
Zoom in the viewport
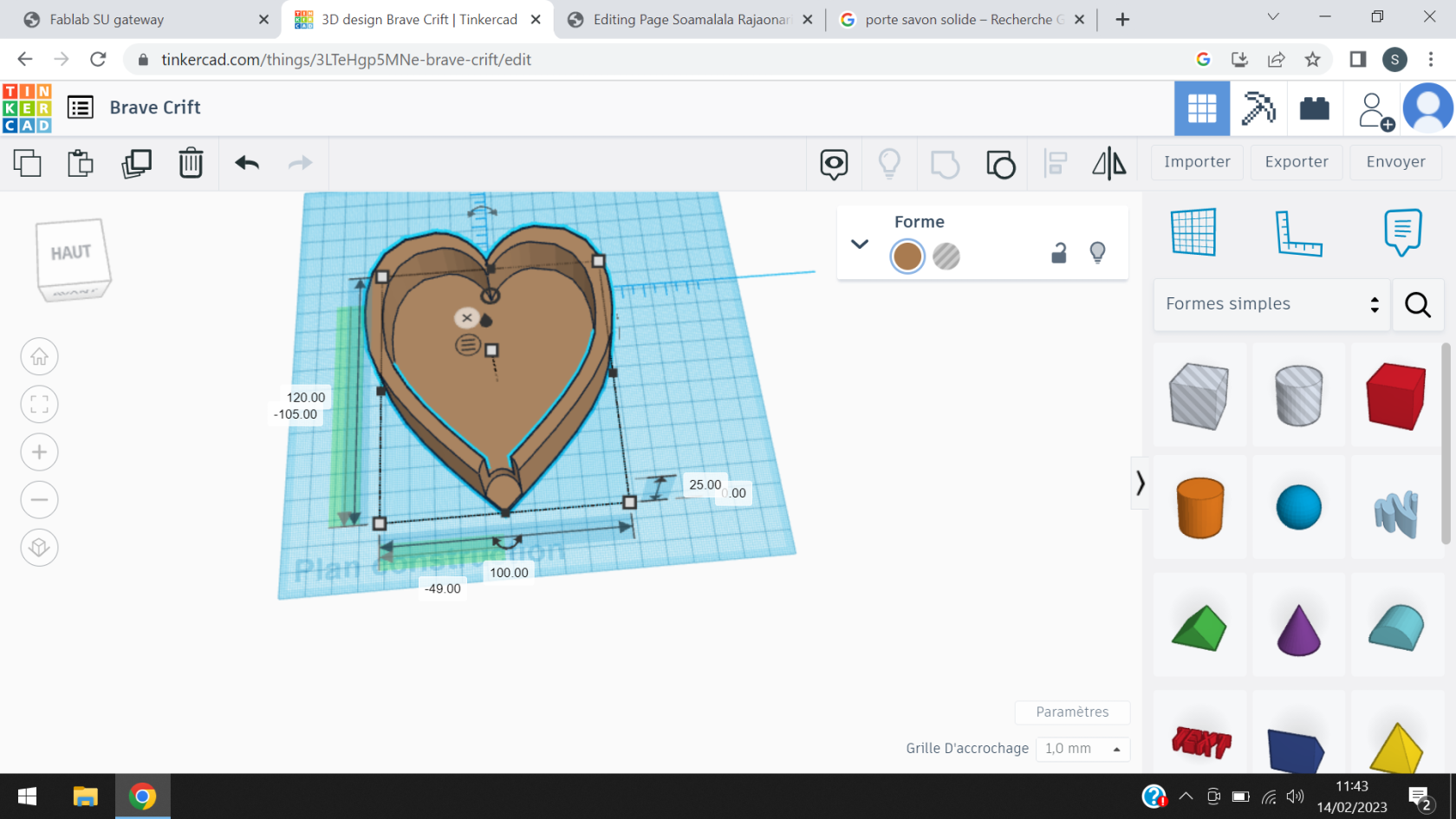(x=39, y=452)
